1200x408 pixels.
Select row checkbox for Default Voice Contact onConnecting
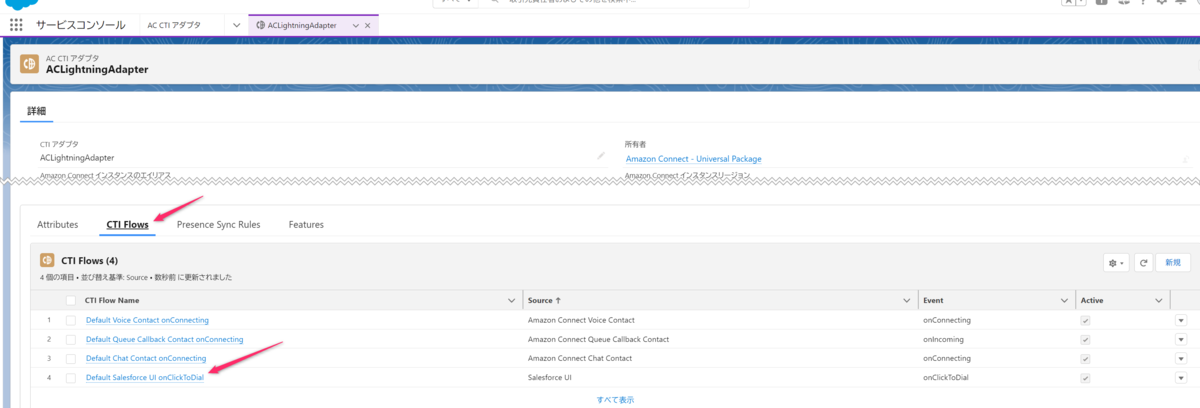point(71,320)
